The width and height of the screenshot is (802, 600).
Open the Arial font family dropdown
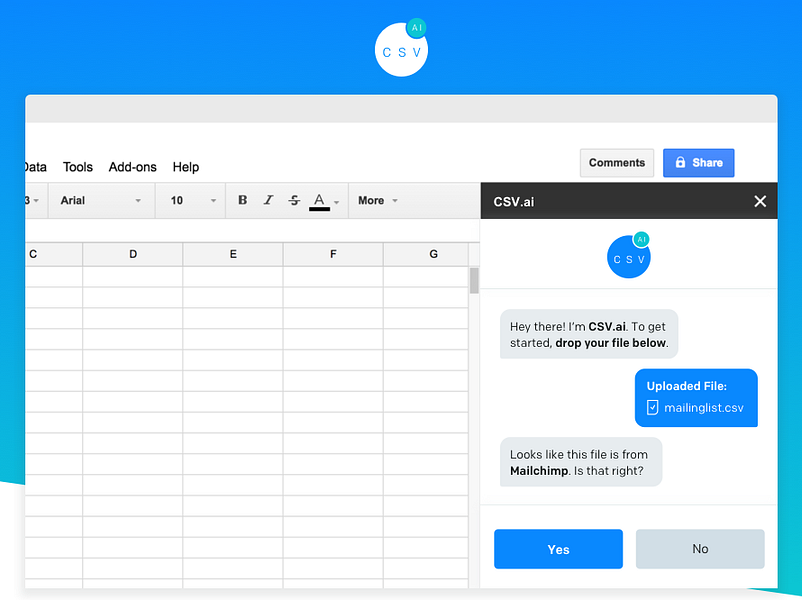100,200
